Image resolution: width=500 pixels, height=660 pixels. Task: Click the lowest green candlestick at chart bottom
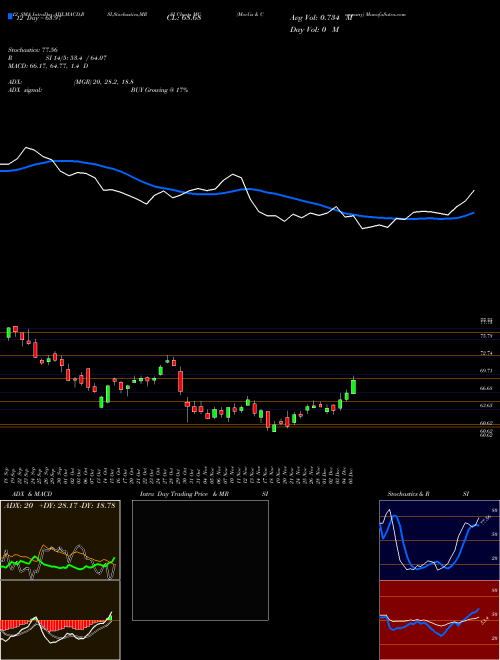(274, 428)
